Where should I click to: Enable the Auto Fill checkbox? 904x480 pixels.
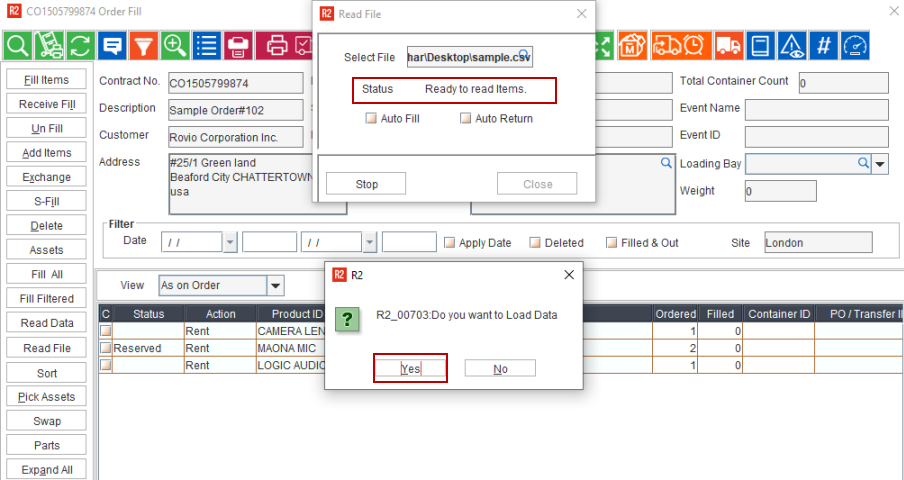(371, 119)
